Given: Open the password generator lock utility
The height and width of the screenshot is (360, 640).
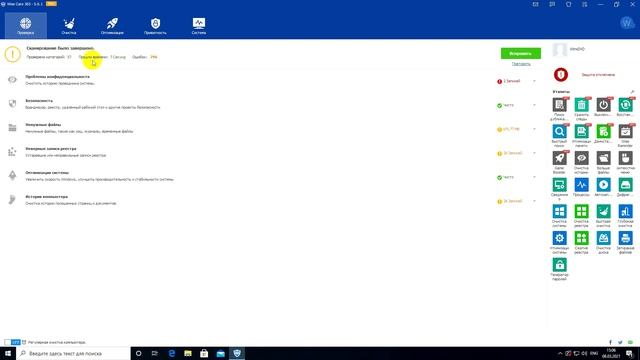Looking at the screenshot, I should (x=560, y=265).
